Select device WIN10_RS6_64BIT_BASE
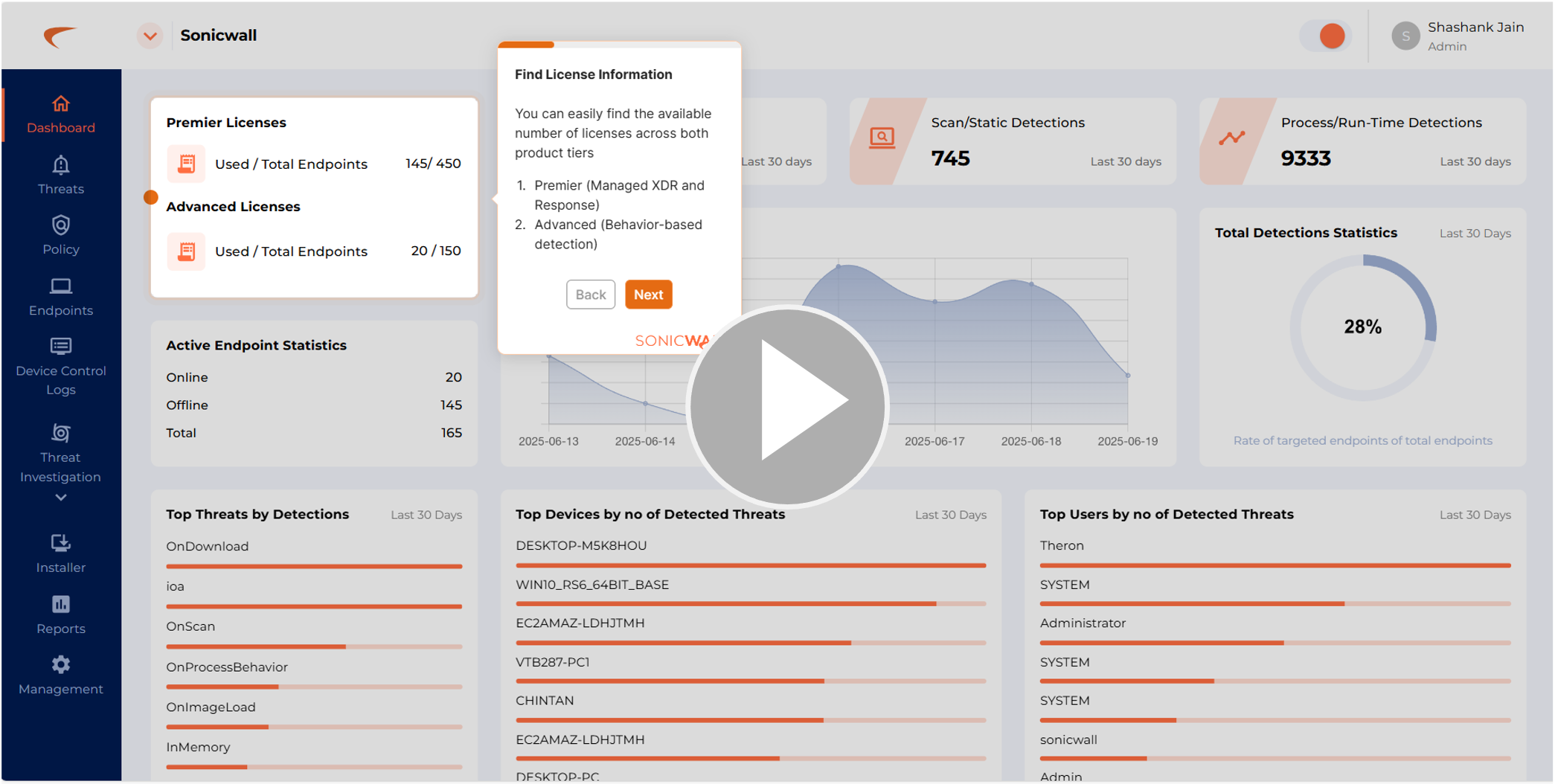 tap(592, 585)
